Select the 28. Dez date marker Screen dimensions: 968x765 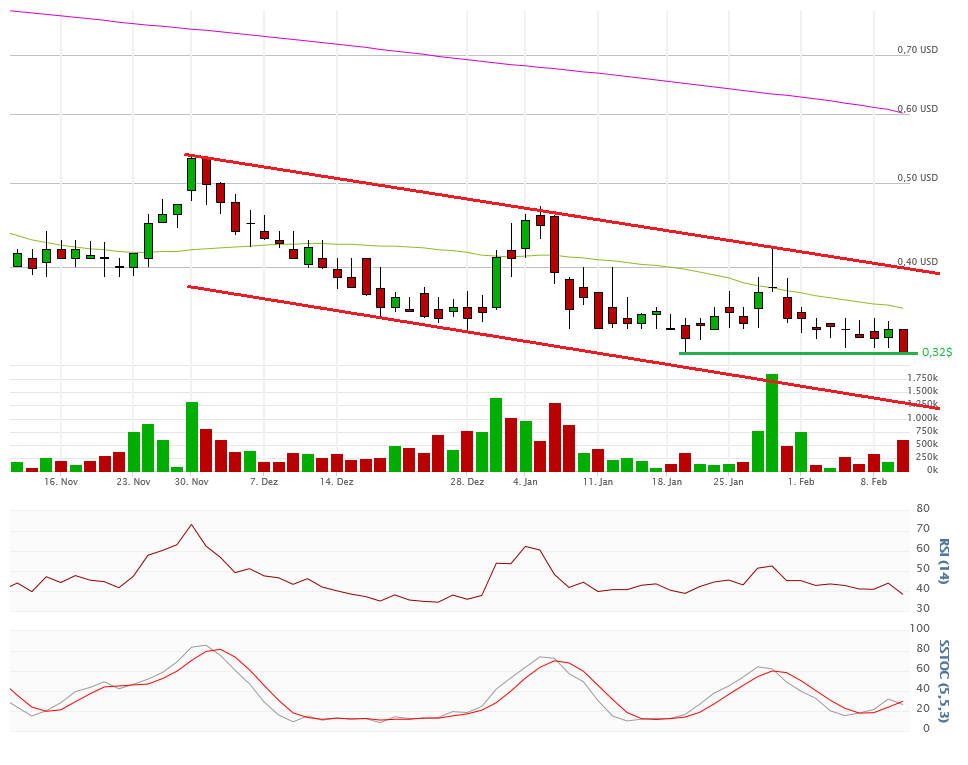coord(467,482)
